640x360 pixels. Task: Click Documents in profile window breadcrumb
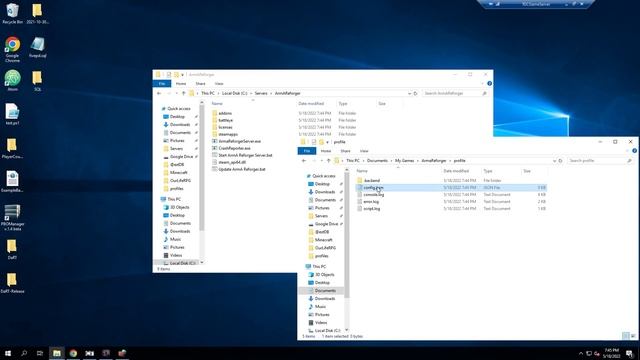pyautogui.click(x=377, y=161)
